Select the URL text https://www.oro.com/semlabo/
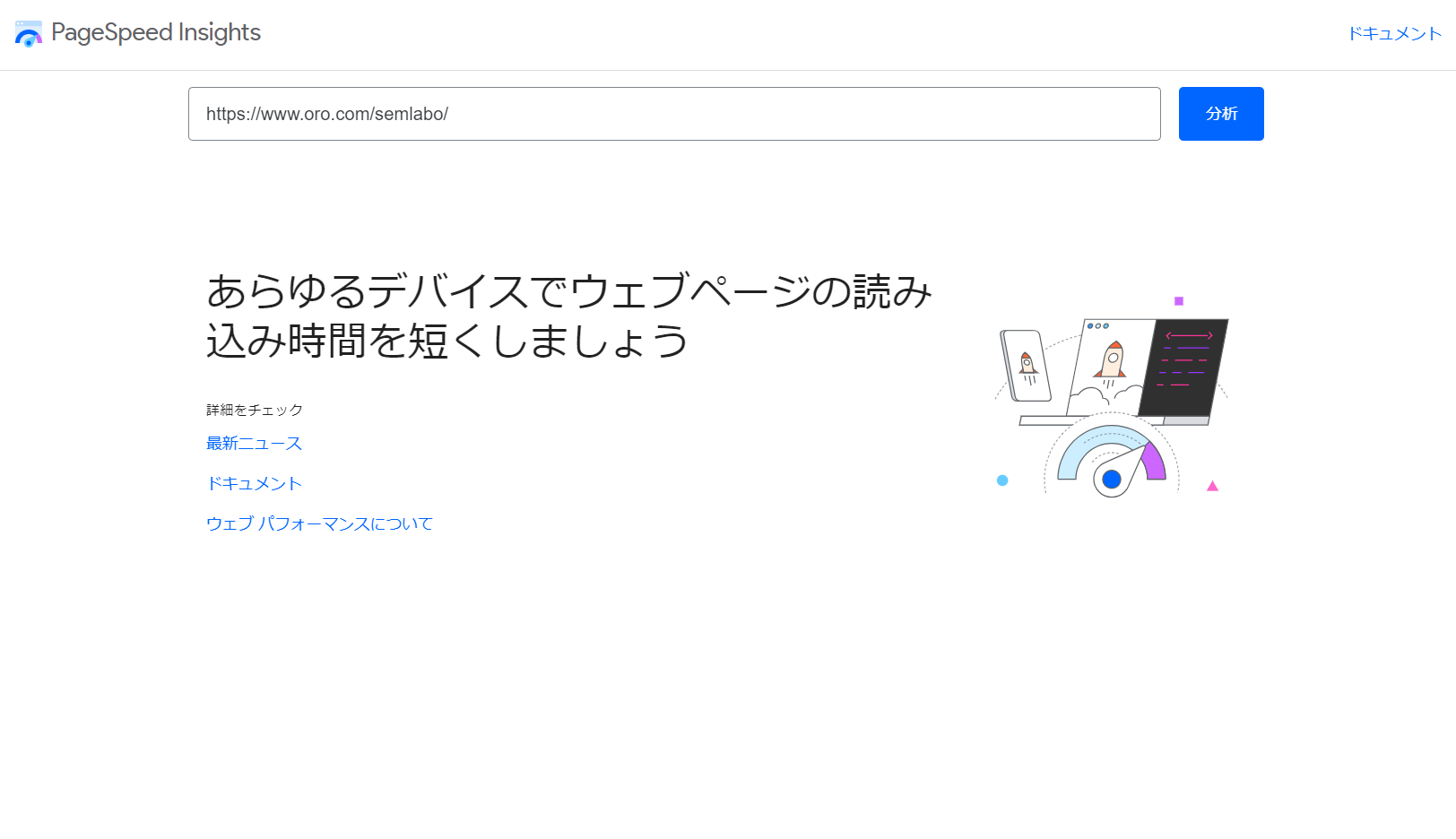This screenshot has width=1456, height=839. [x=326, y=114]
